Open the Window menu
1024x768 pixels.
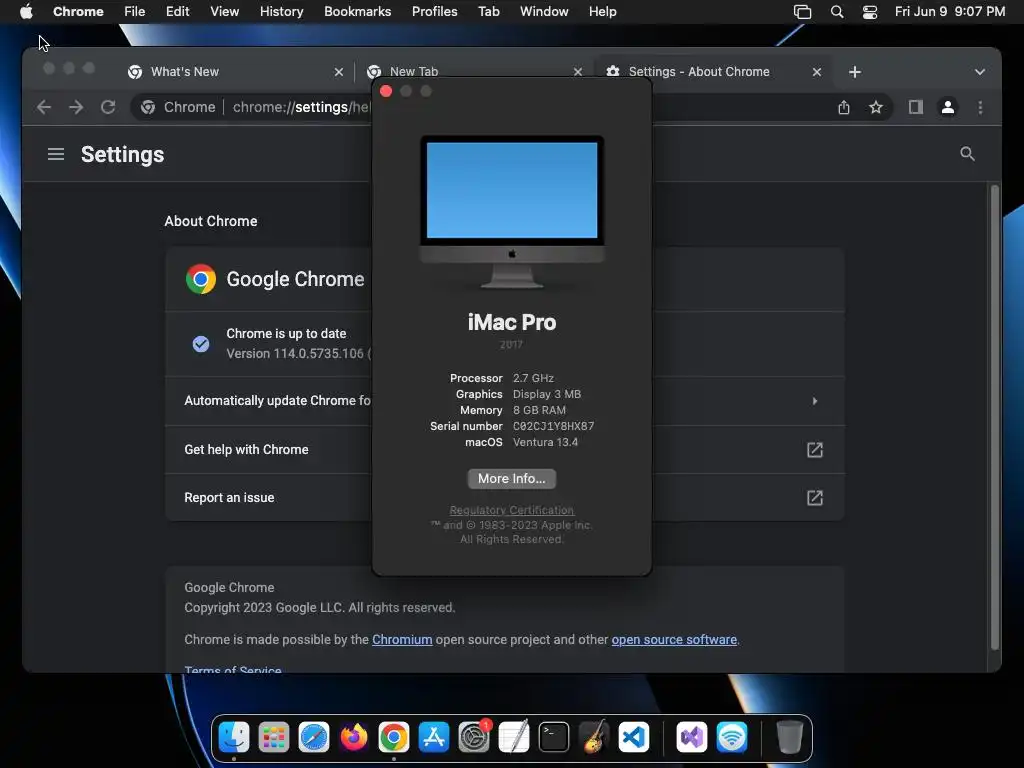[x=544, y=12]
